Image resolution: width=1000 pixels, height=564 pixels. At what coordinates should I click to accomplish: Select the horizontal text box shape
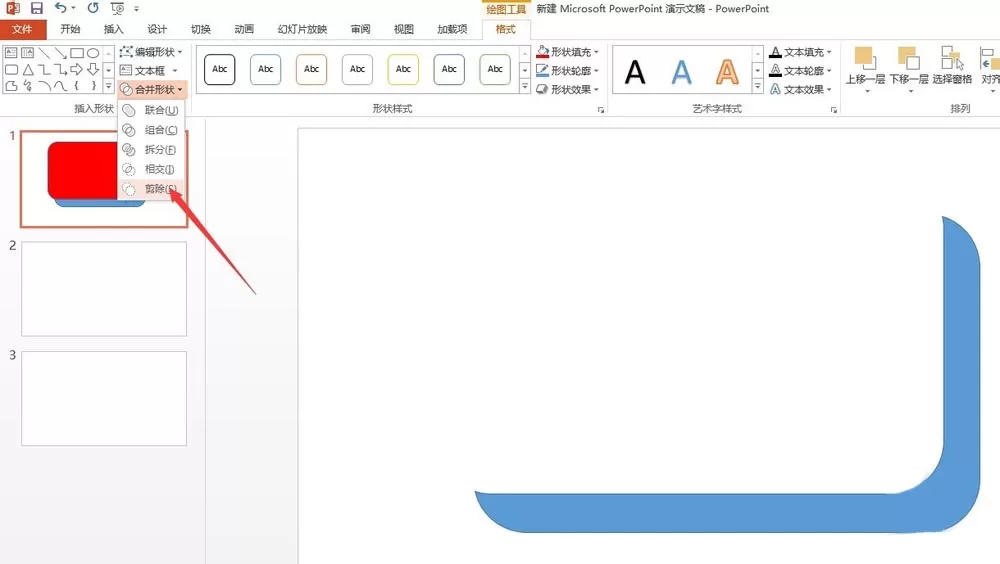click(x=11, y=53)
